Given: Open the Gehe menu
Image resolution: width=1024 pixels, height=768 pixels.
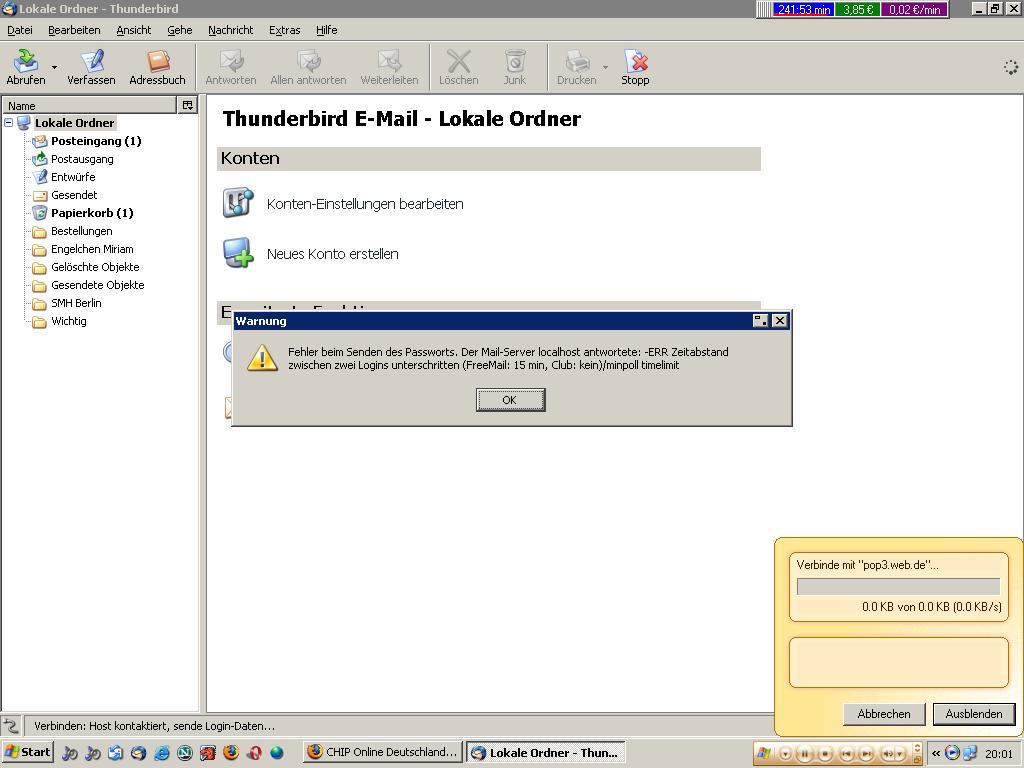Looking at the screenshot, I should point(180,30).
